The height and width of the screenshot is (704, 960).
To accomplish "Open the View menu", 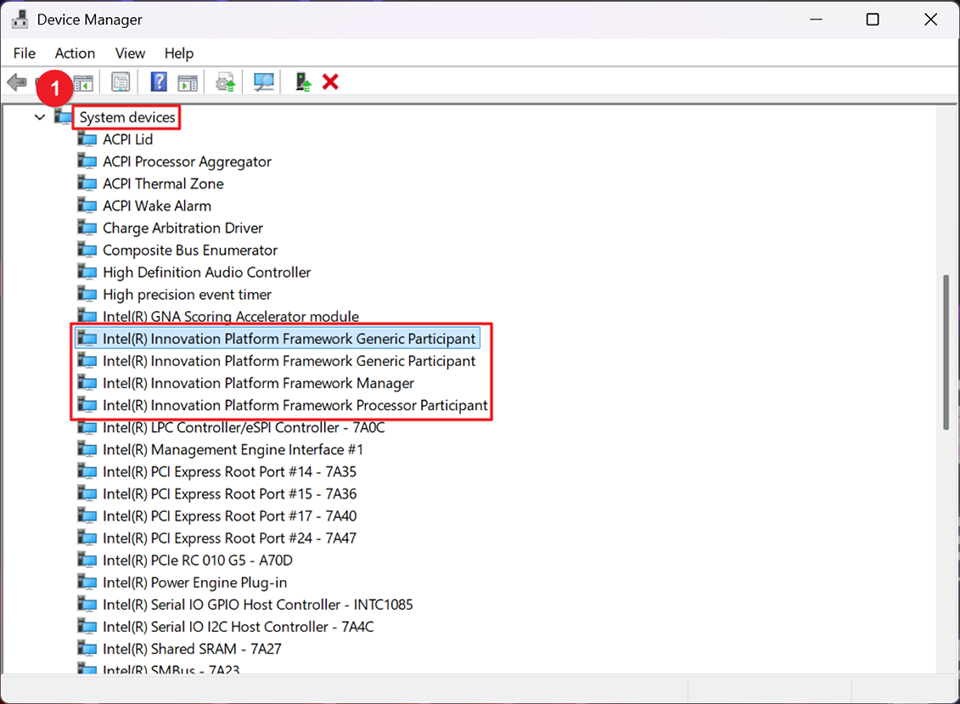I will [130, 53].
